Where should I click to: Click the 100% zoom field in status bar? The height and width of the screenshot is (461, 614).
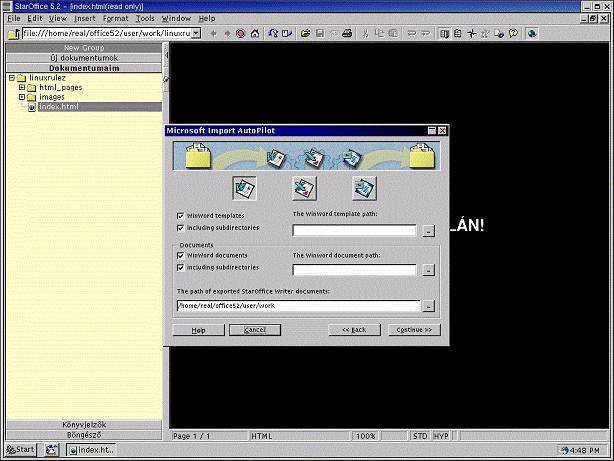(x=365, y=436)
